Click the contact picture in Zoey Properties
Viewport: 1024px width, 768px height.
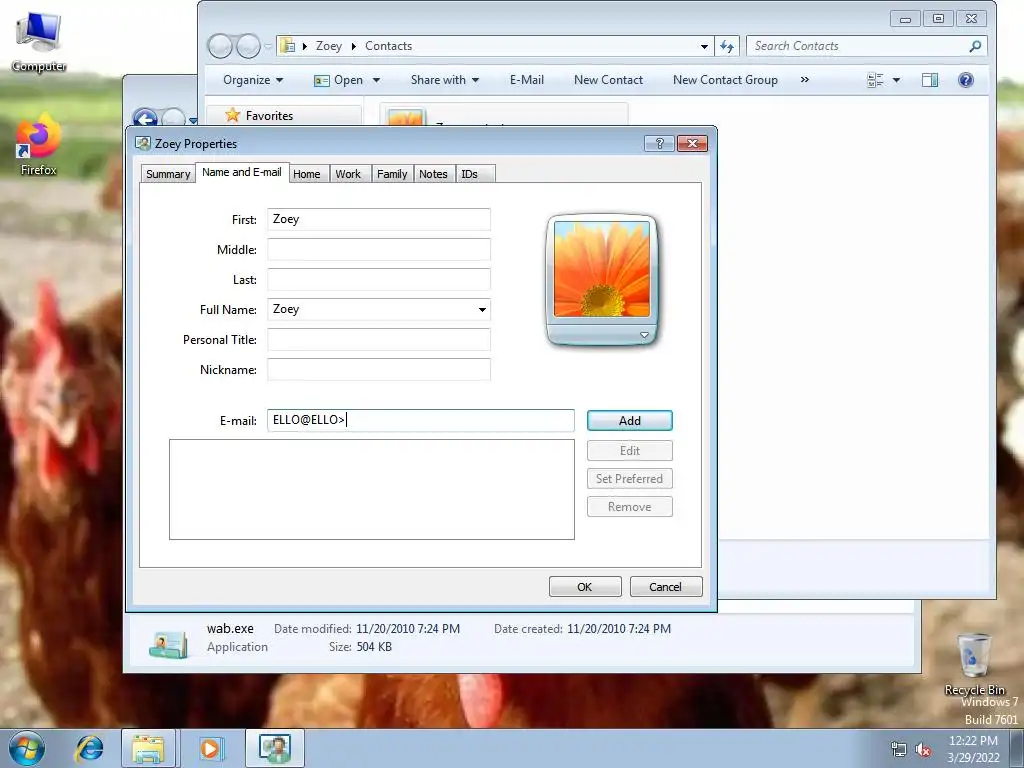click(601, 269)
